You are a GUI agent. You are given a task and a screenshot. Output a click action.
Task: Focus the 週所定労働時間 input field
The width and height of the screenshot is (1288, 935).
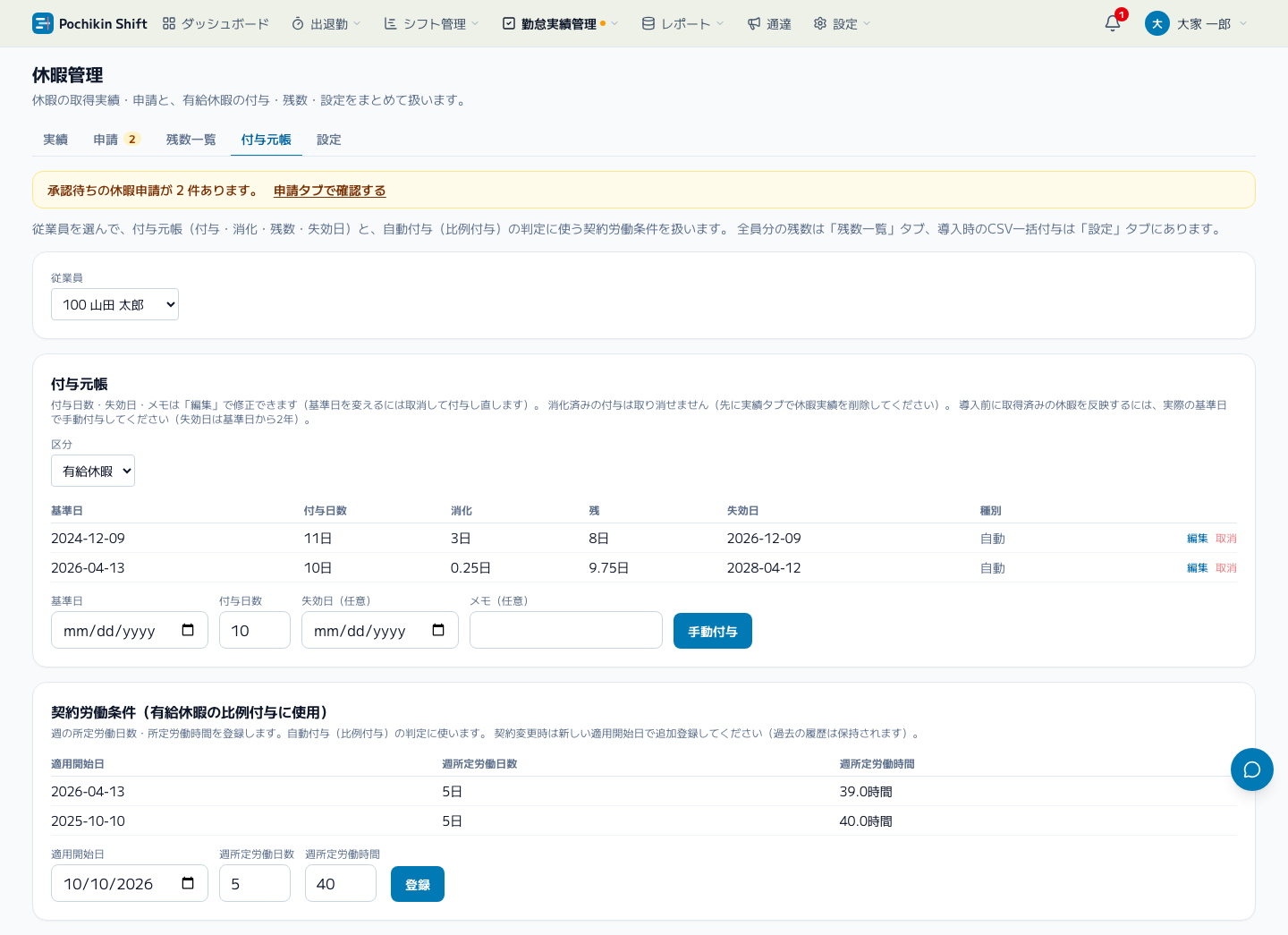click(341, 883)
